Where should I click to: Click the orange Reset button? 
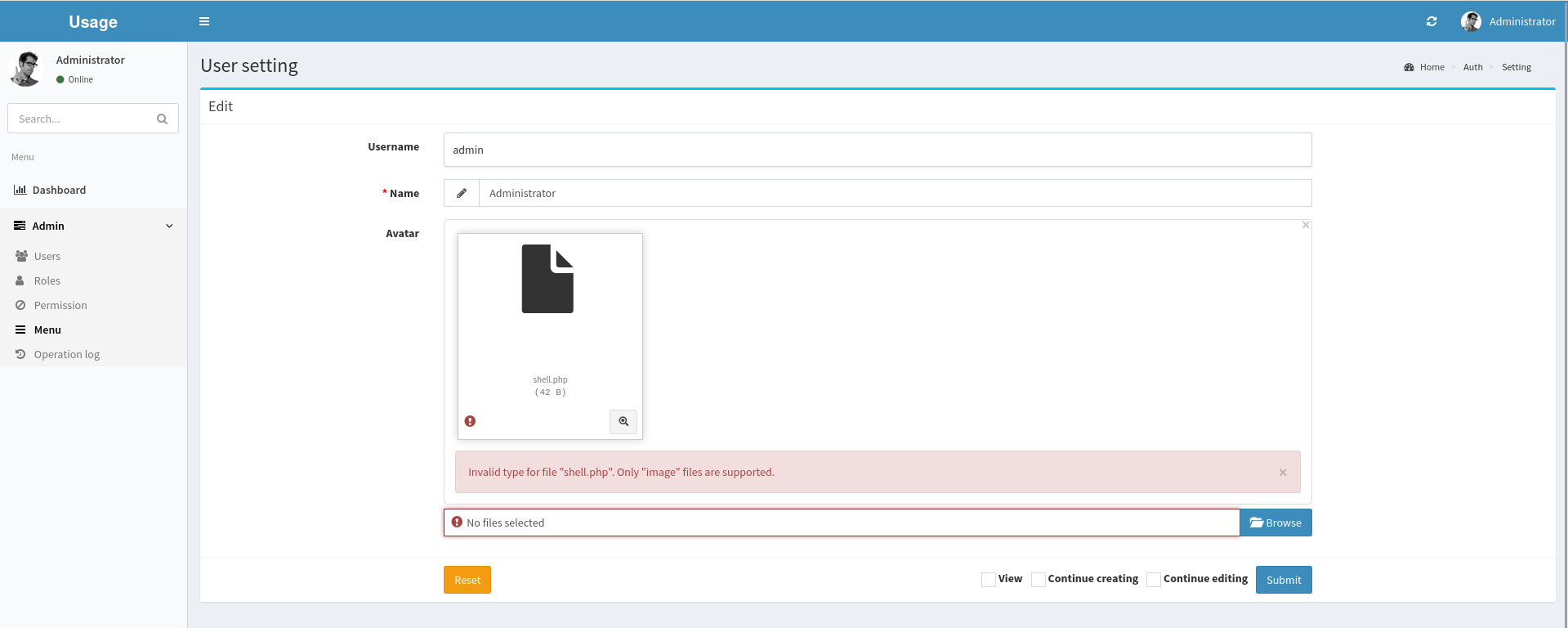(467, 580)
